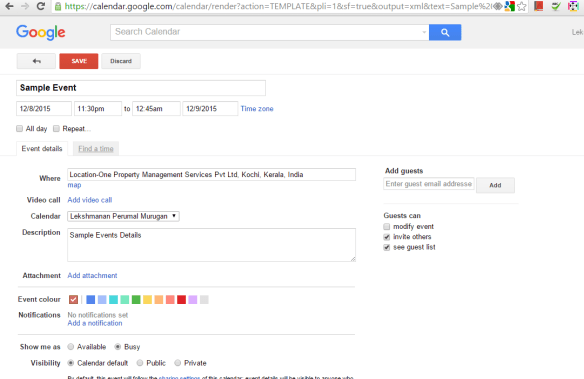Click Add video call link

pos(90,200)
